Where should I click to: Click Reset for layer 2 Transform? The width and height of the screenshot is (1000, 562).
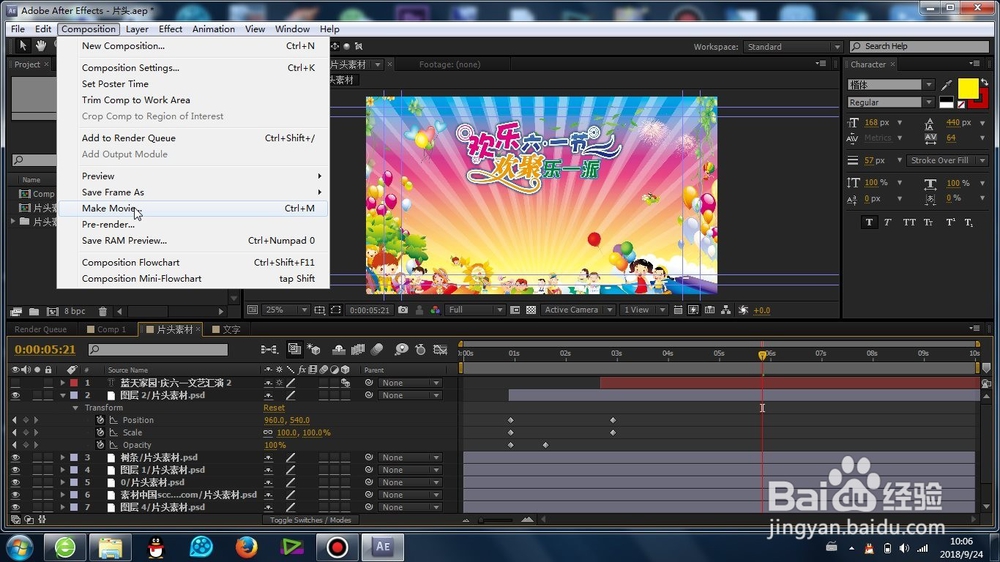point(274,408)
